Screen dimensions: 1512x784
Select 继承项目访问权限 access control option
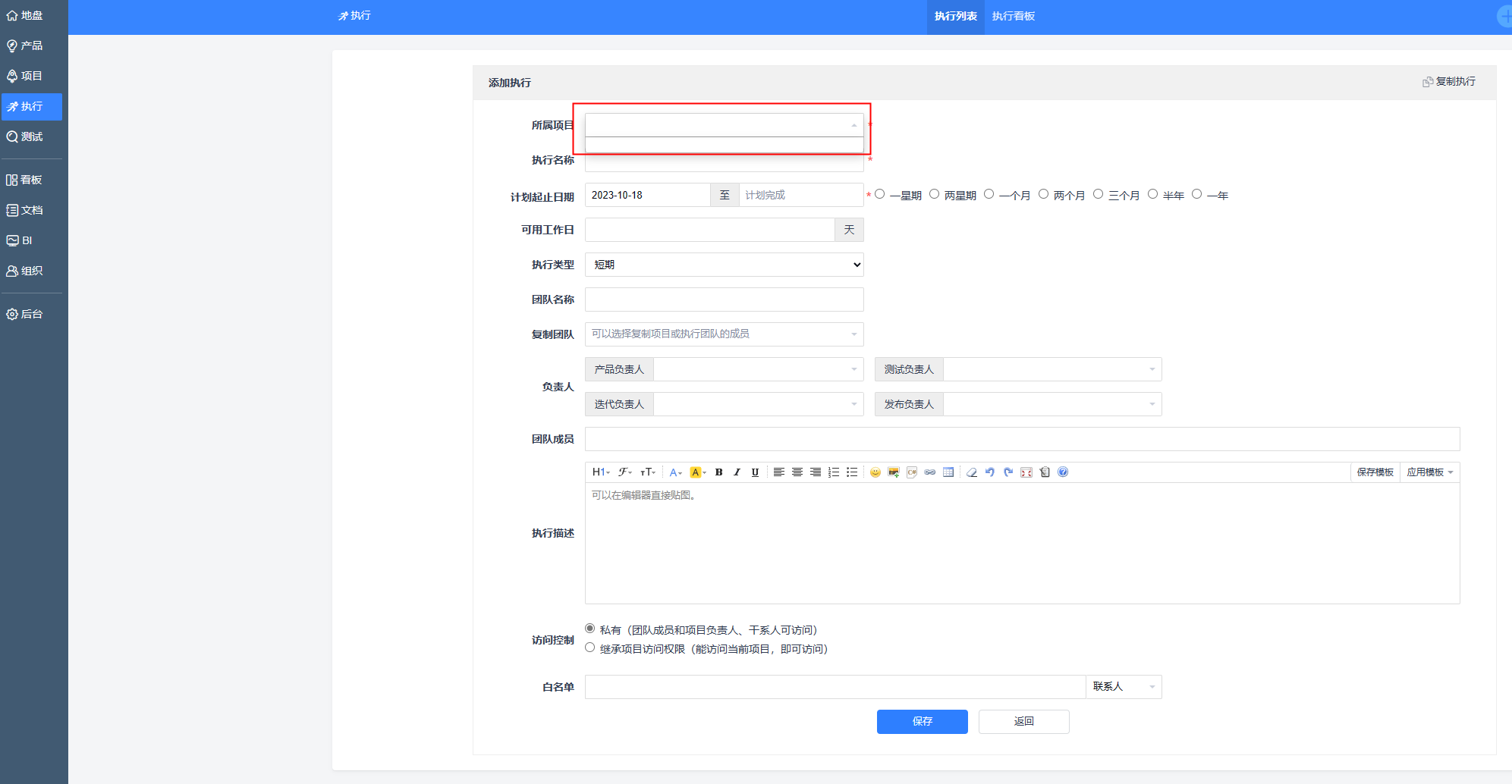590,648
